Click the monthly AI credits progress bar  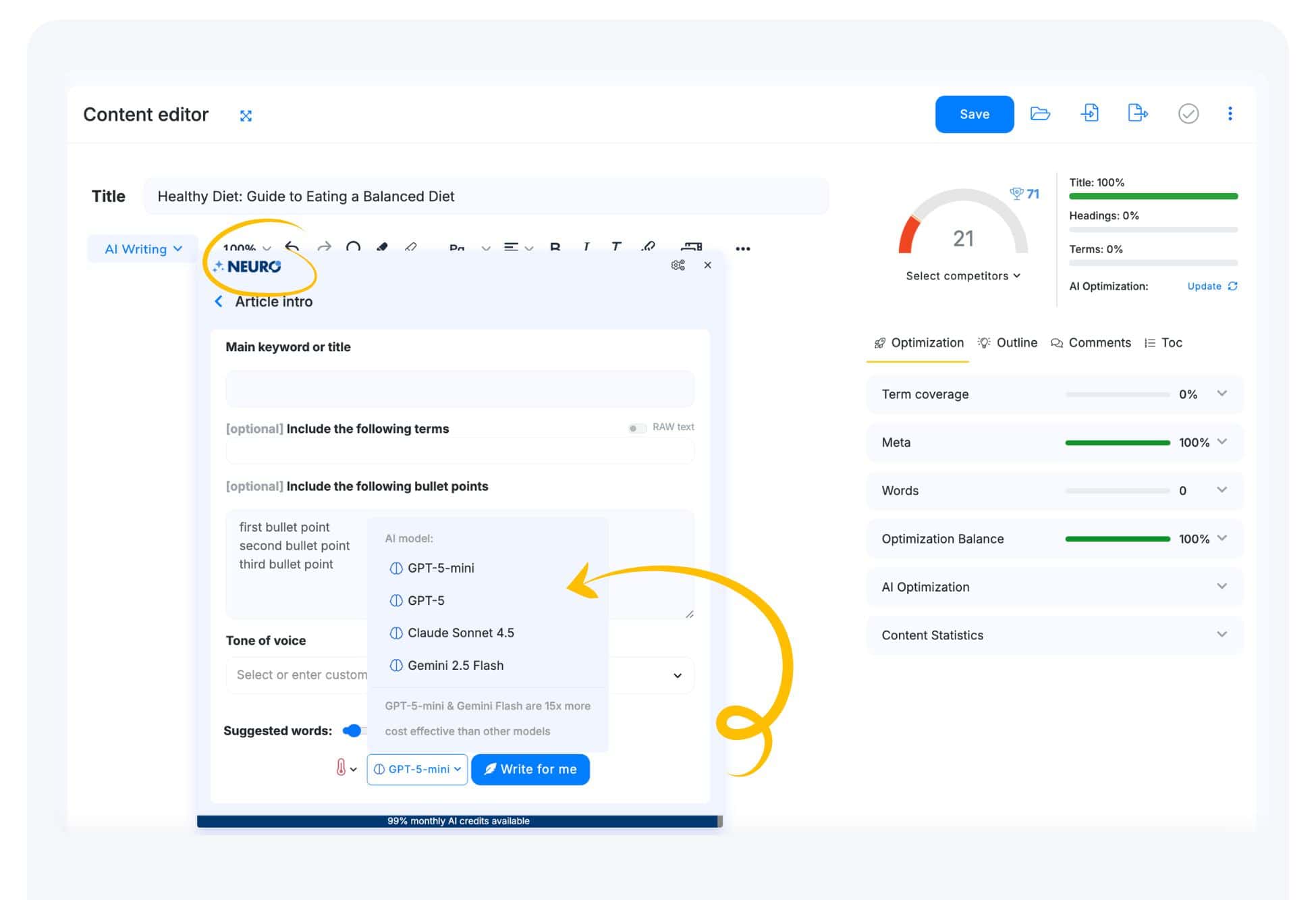pyautogui.click(x=460, y=821)
